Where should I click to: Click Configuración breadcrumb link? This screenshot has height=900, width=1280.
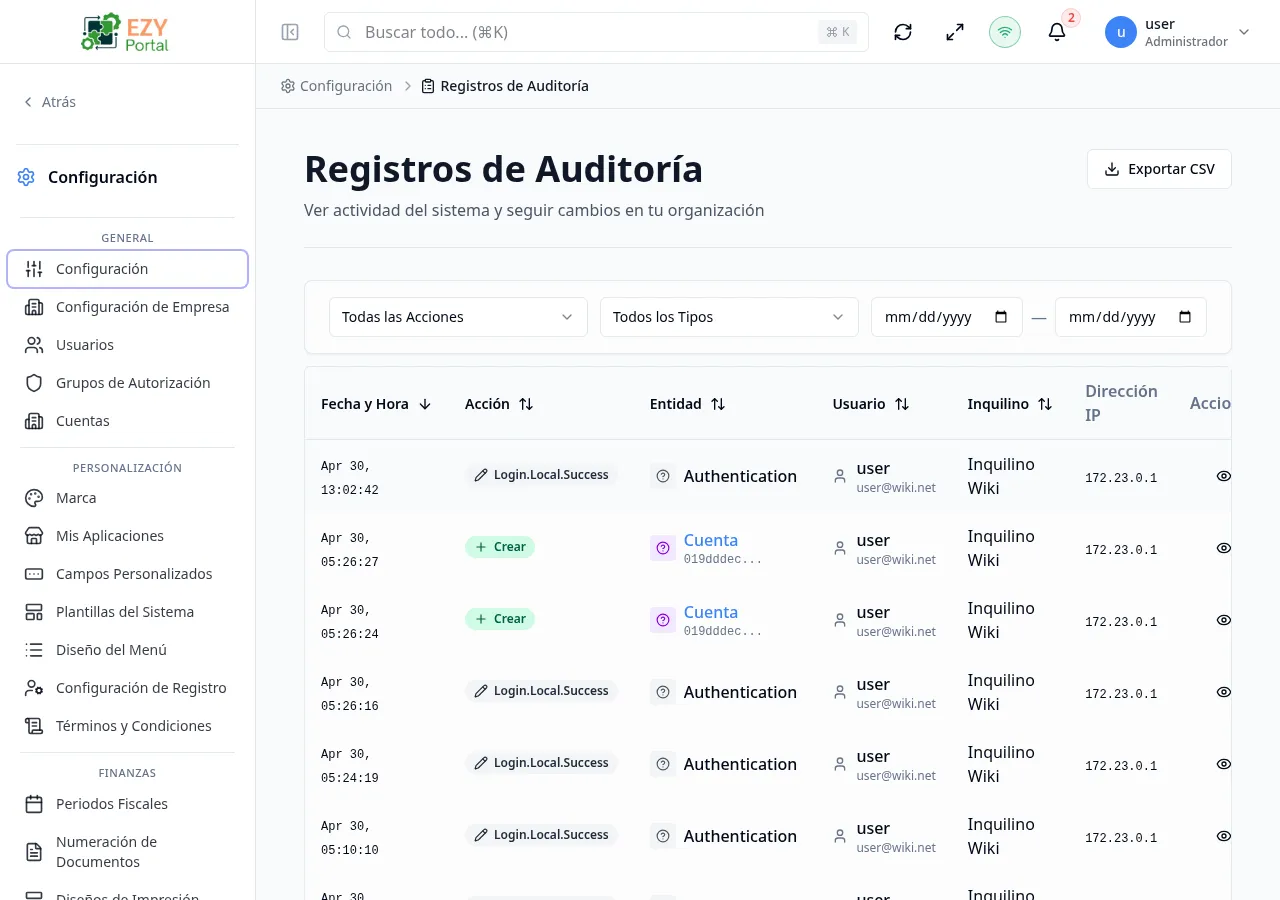[x=337, y=86]
